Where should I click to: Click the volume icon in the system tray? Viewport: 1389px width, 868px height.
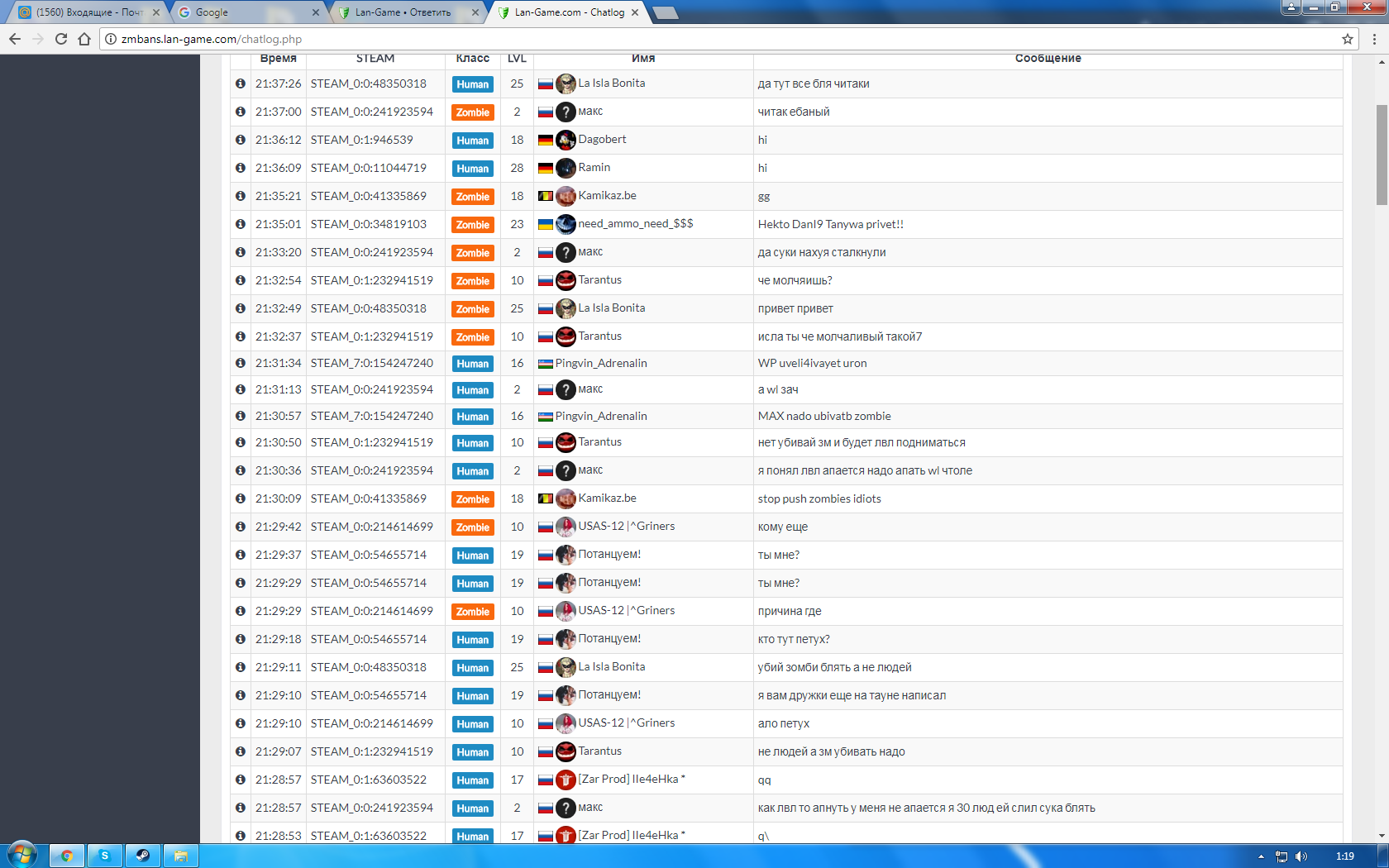point(1301,856)
